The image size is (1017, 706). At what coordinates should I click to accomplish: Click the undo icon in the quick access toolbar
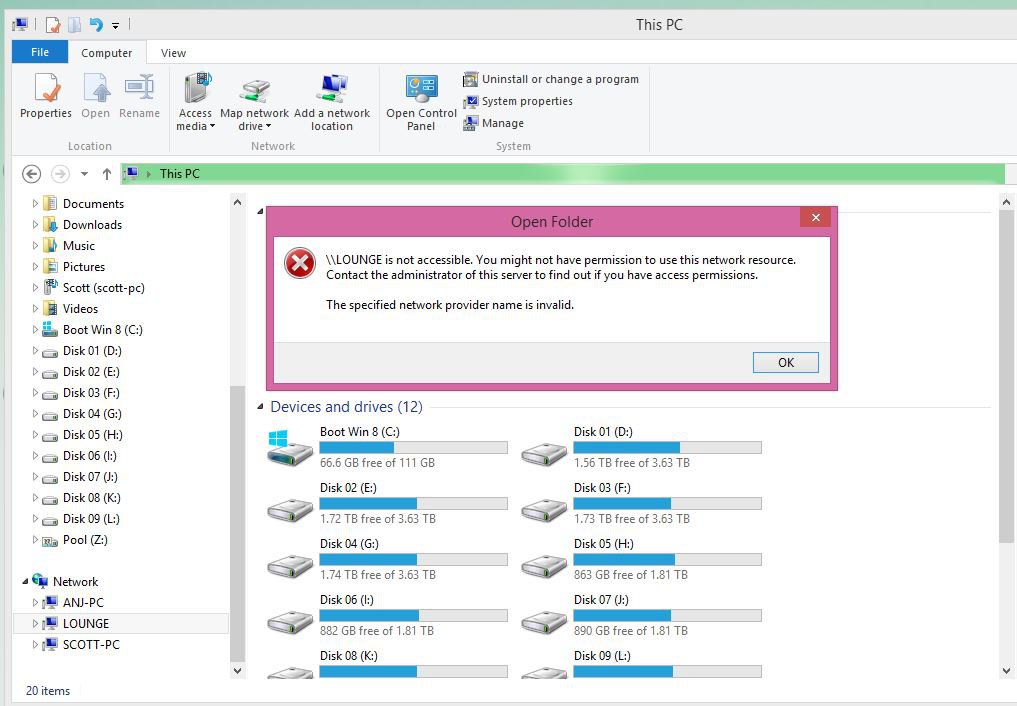pyautogui.click(x=96, y=25)
